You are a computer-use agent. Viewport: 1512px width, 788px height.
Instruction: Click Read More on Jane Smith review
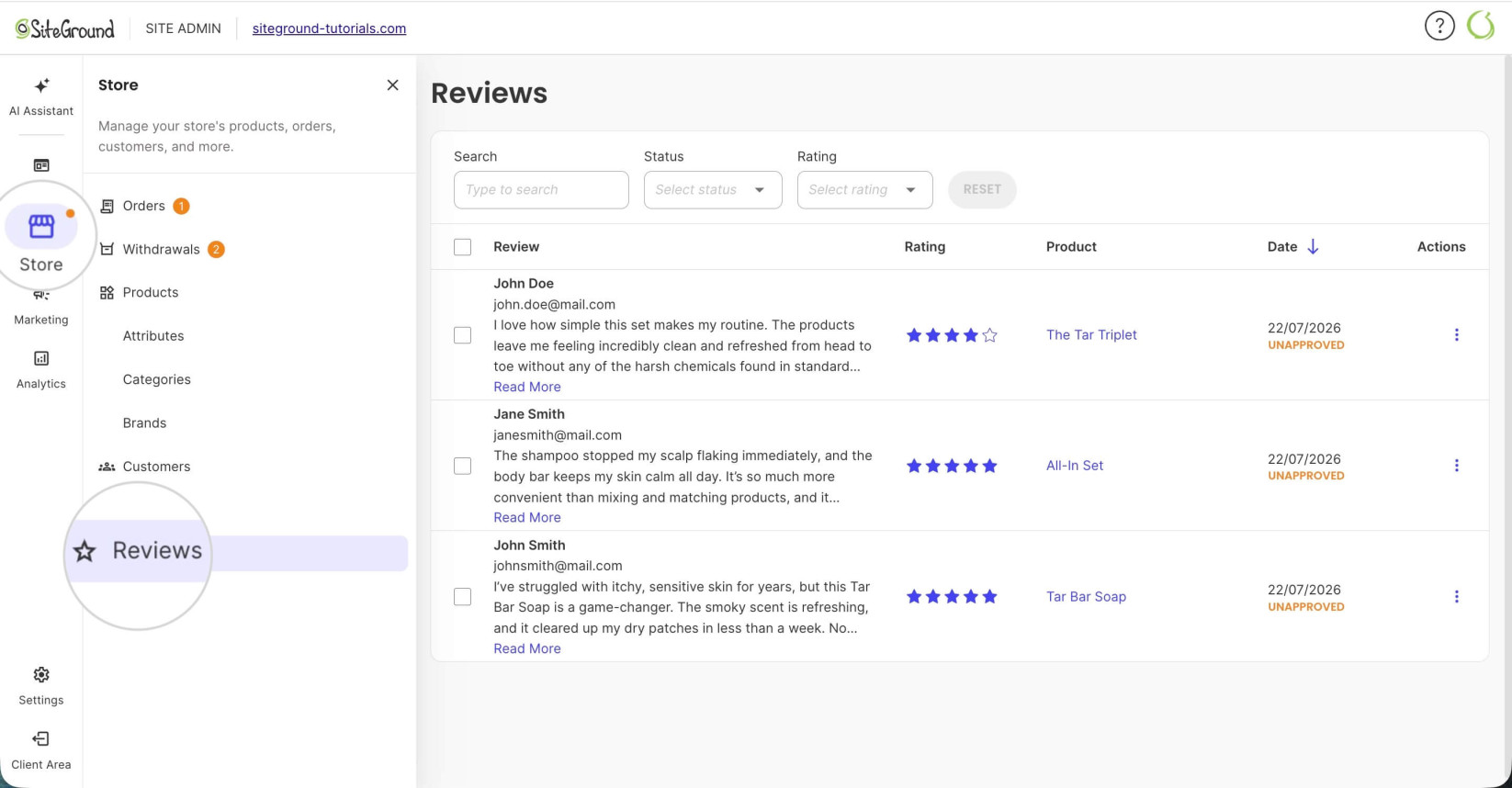(x=527, y=517)
